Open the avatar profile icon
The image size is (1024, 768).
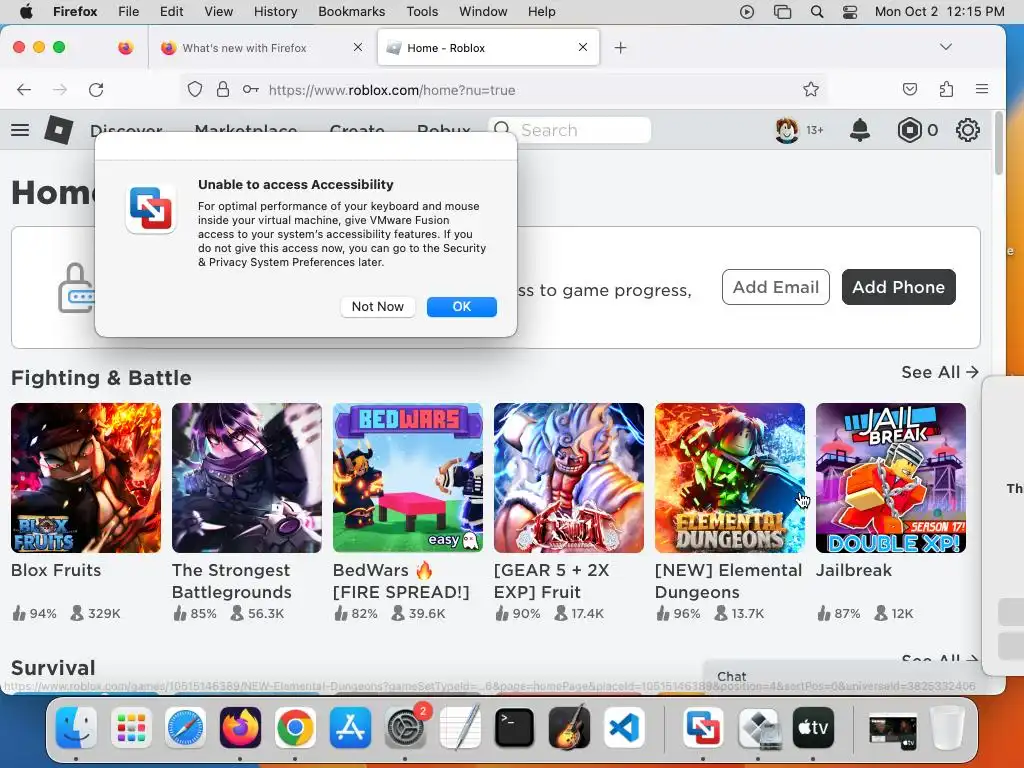[787, 130]
